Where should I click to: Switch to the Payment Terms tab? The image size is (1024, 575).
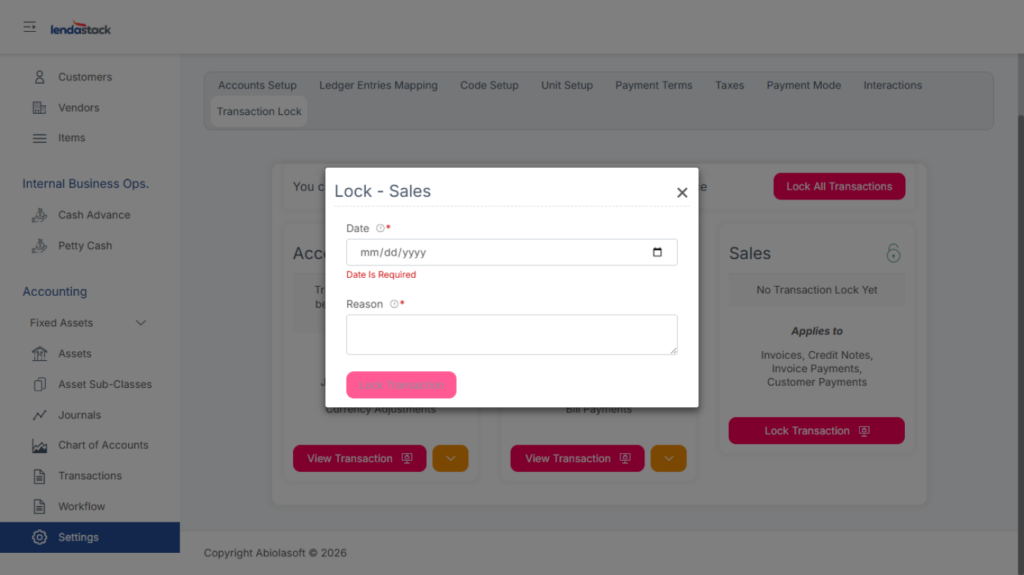click(653, 85)
